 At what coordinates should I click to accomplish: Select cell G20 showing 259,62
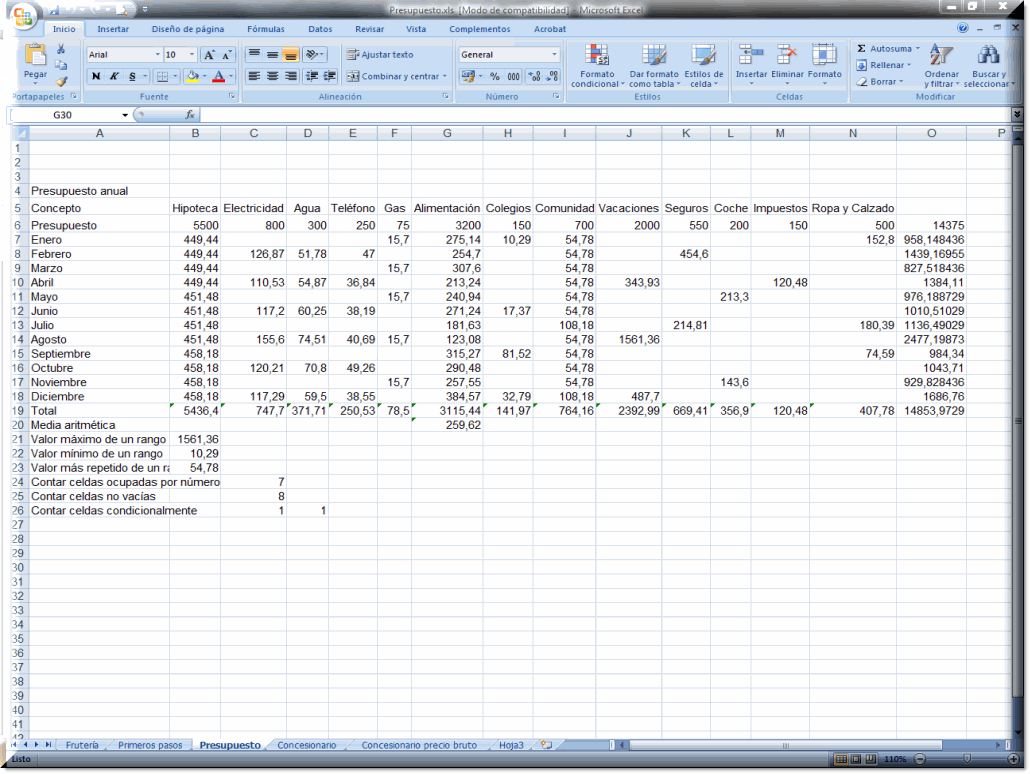pos(446,425)
